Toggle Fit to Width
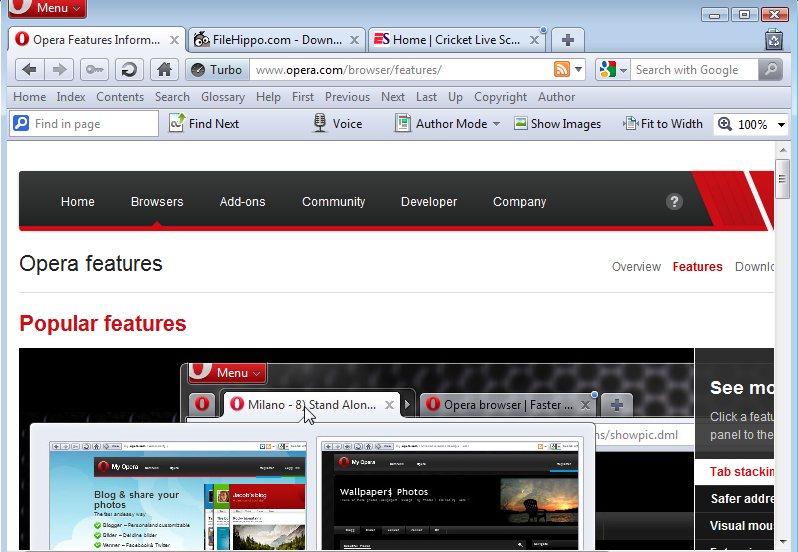This screenshot has height=552, width=798. point(663,124)
